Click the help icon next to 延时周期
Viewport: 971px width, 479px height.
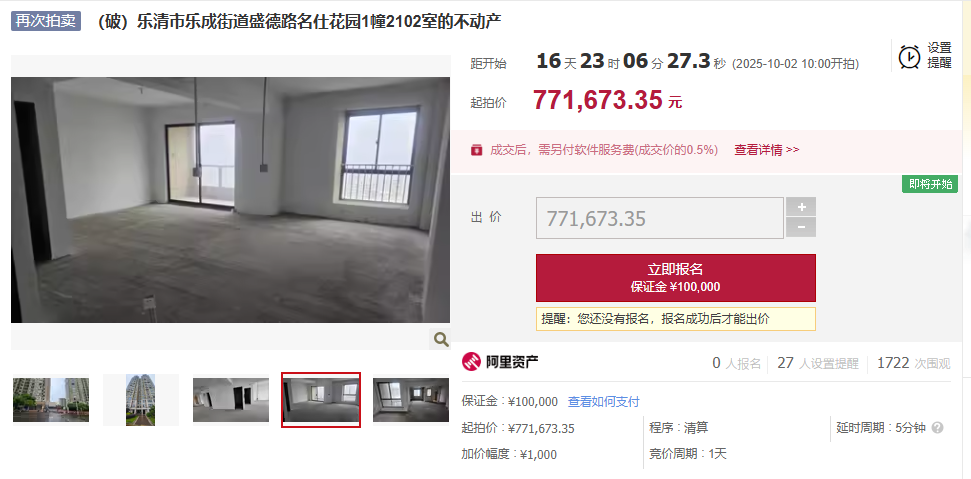click(x=938, y=428)
